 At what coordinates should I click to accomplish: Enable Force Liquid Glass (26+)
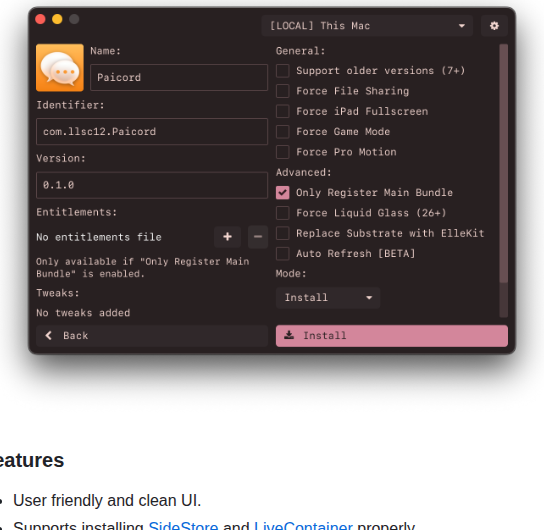point(283,213)
